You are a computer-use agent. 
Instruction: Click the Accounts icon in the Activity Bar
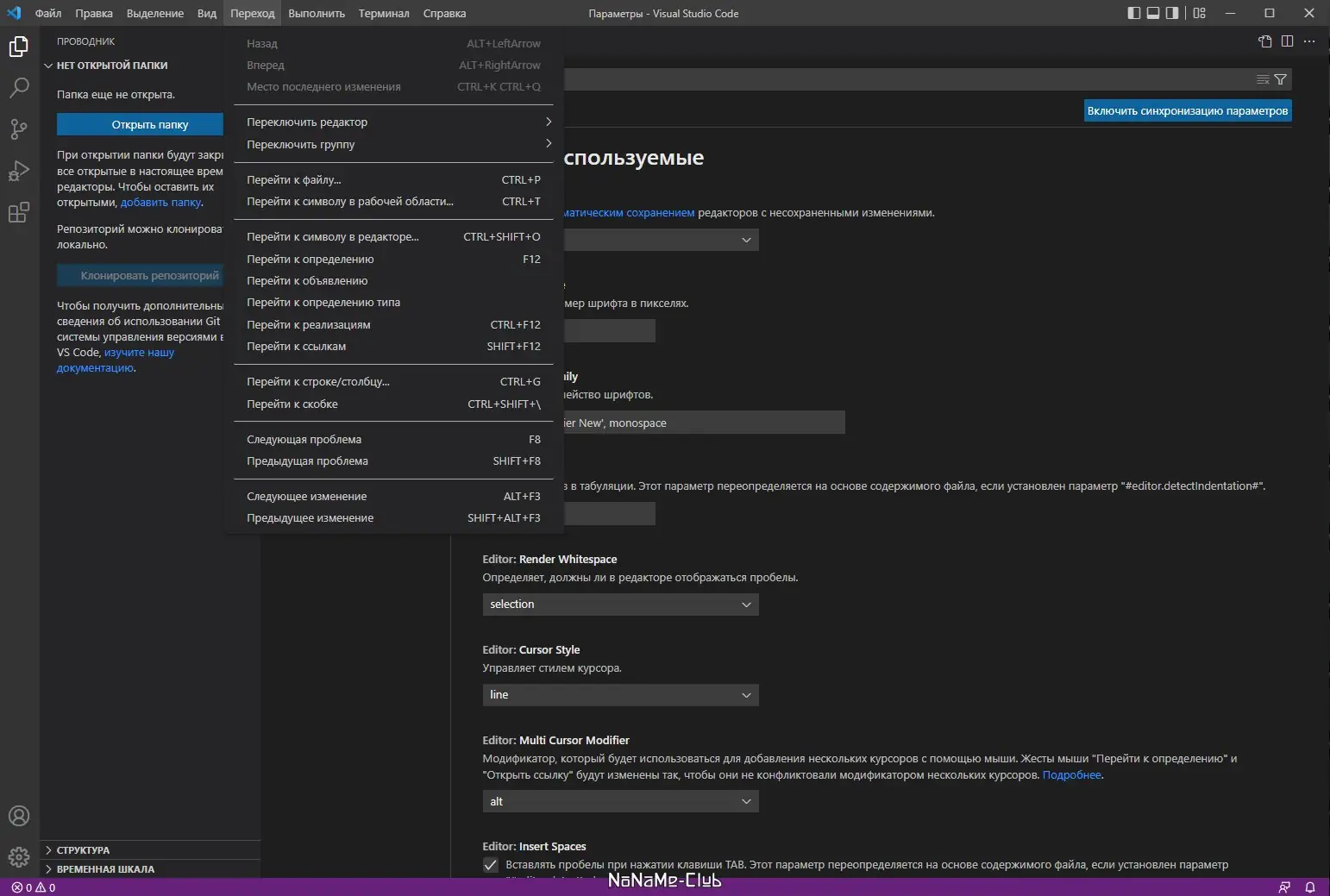point(18,816)
